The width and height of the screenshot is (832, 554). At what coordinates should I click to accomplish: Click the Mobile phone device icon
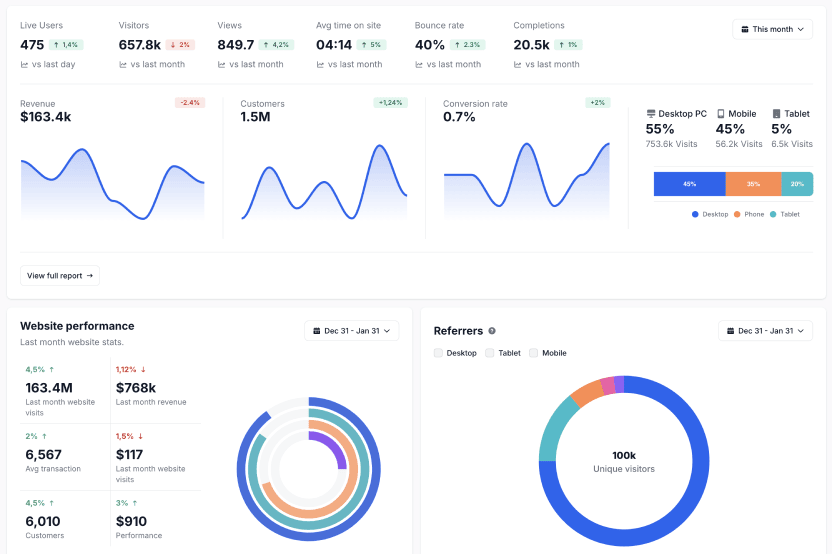(x=721, y=114)
